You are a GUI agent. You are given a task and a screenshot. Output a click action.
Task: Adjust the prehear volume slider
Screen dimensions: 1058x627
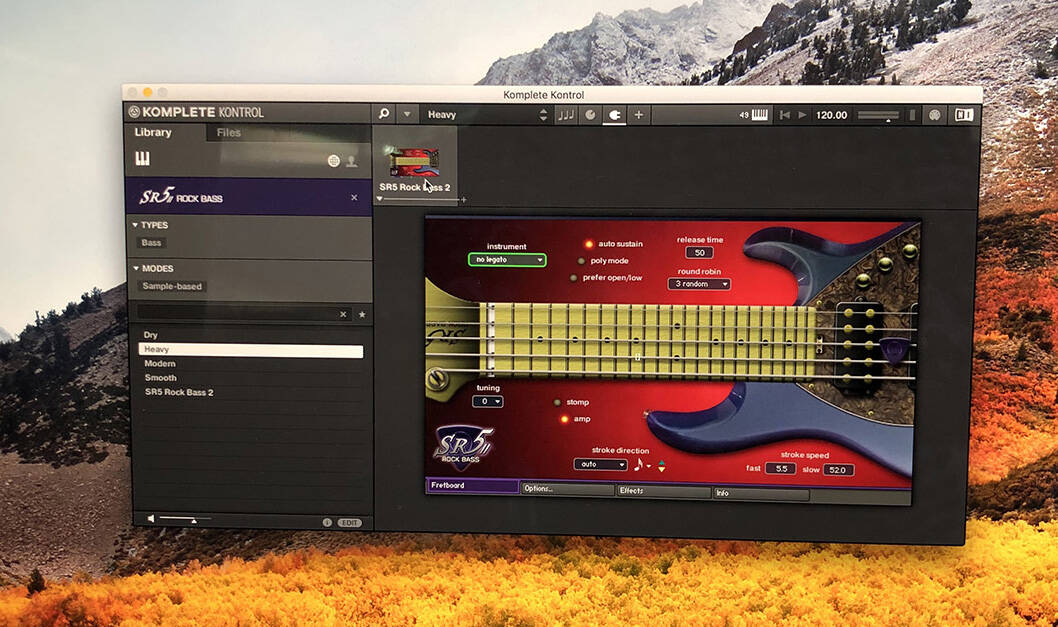184,519
